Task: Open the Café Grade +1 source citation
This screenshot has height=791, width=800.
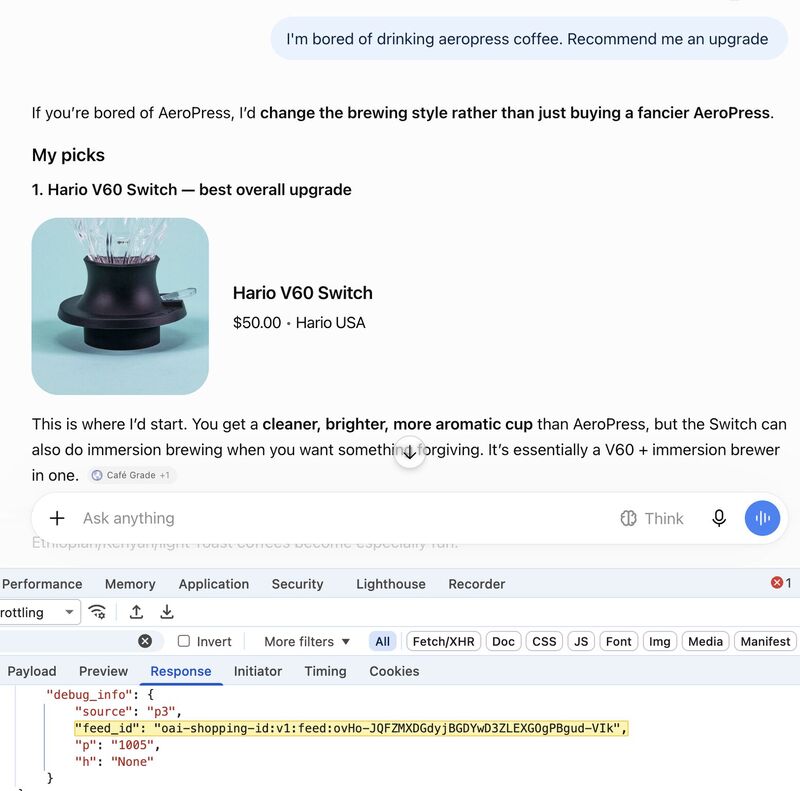Action: [x=132, y=475]
